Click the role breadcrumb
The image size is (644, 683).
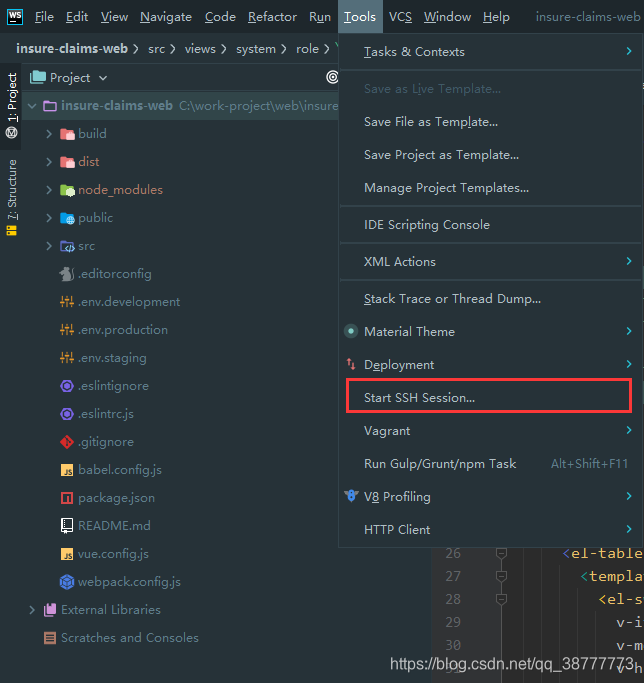click(x=307, y=49)
